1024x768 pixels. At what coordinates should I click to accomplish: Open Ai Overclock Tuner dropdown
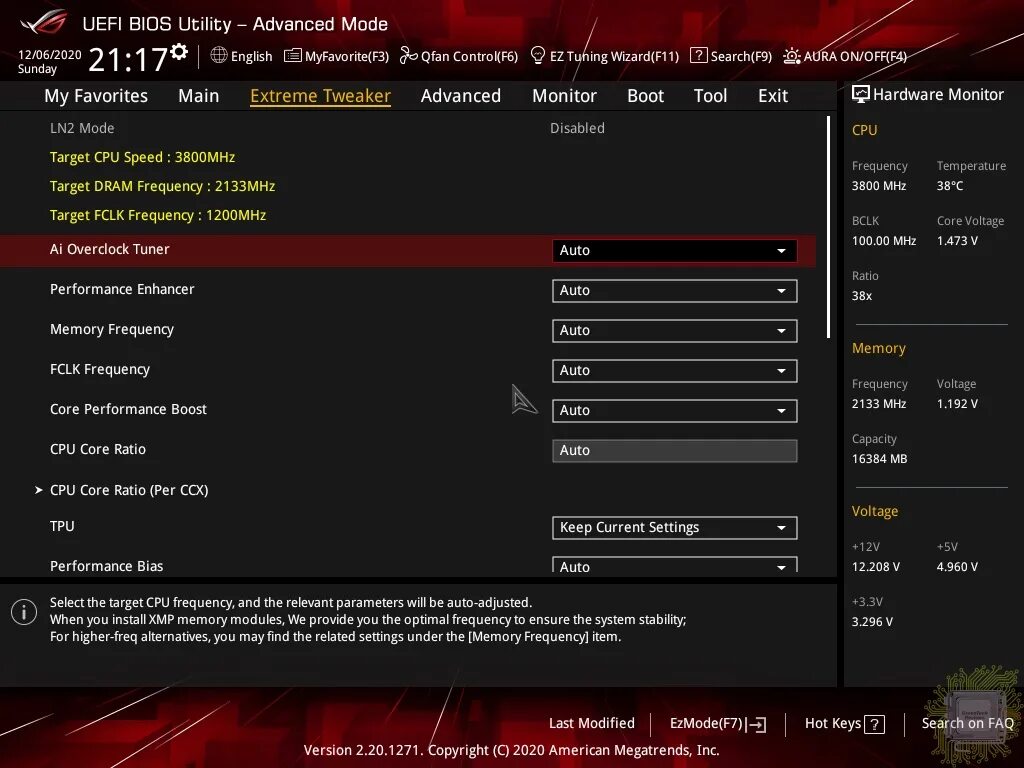[675, 251]
